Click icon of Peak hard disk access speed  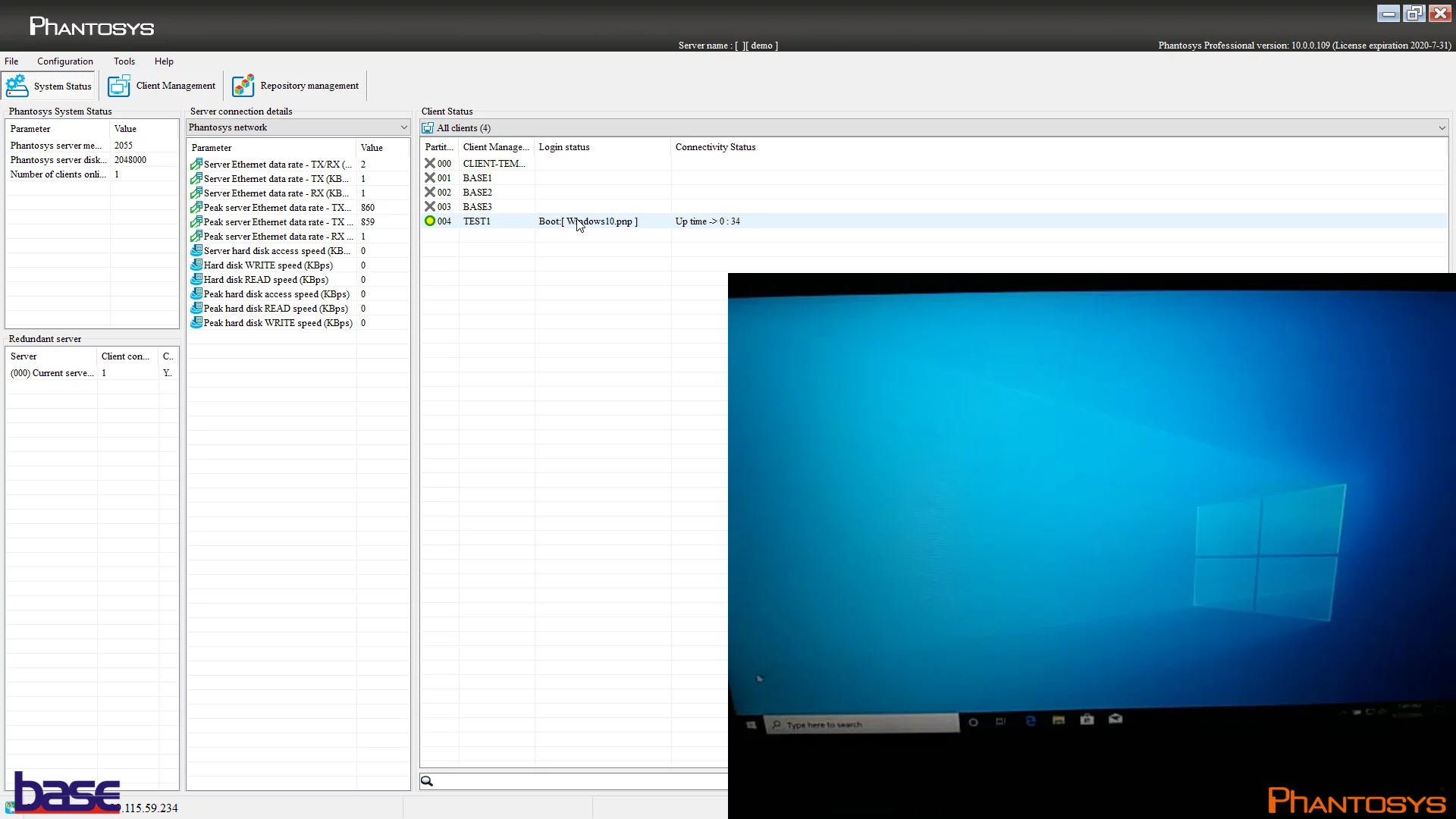(x=196, y=293)
